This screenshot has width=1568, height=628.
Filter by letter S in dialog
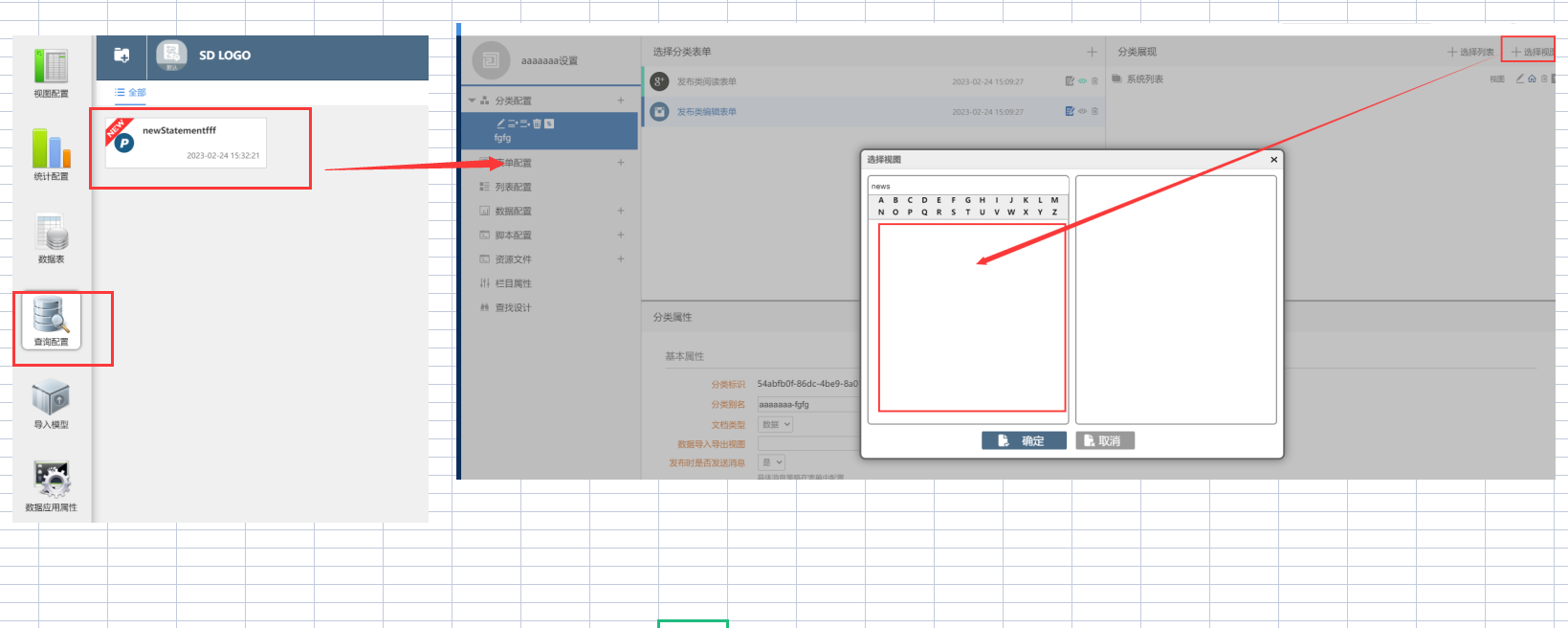953,213
